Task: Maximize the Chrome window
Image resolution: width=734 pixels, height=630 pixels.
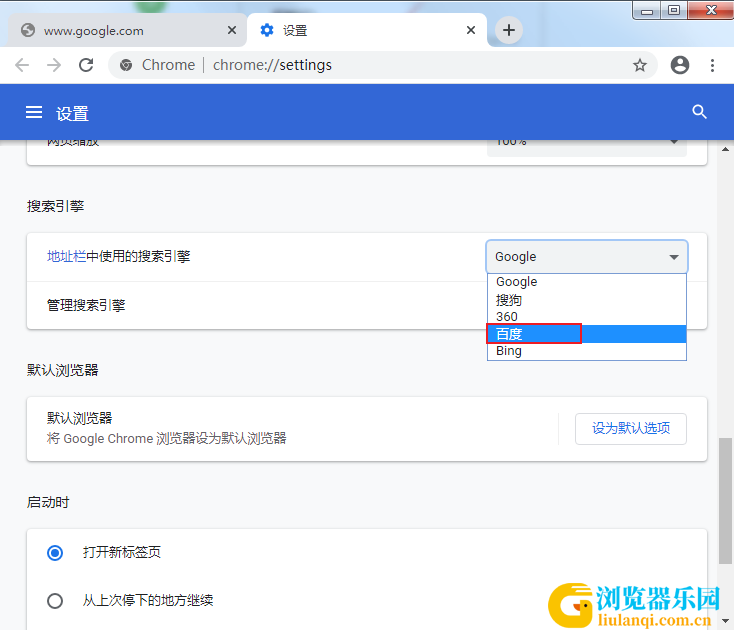Action: click(674, 10)
